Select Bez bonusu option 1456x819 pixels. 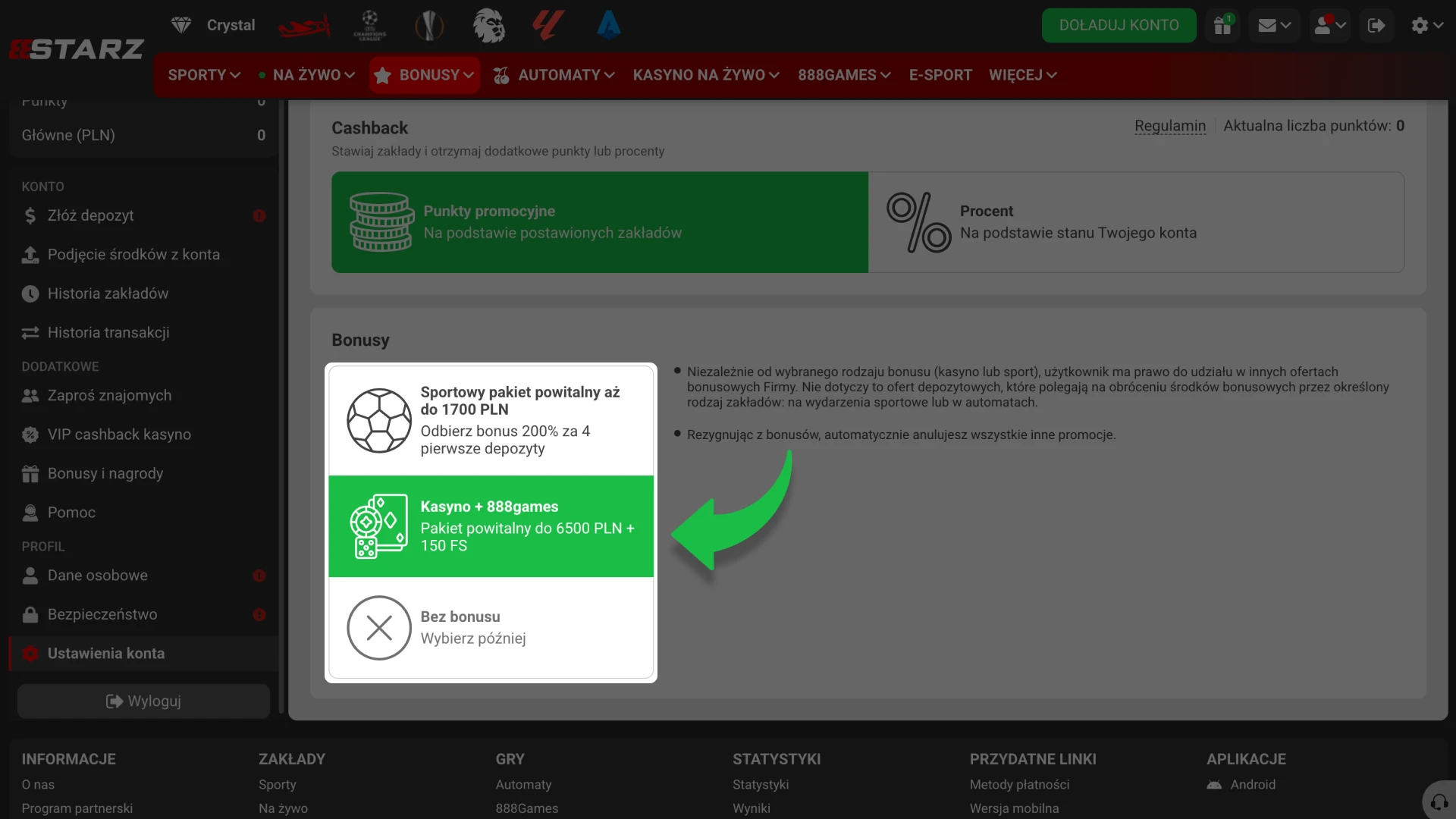491,628
